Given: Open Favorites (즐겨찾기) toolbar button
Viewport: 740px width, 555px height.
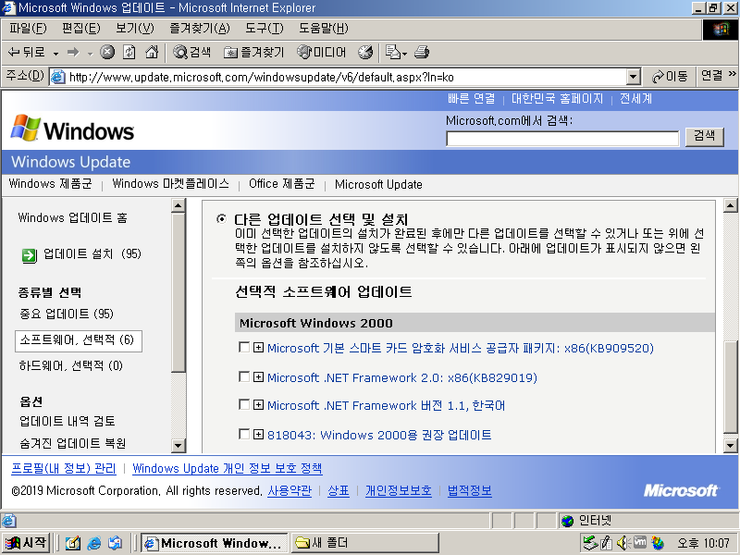Looking at the screenshot, I should 254,52.
